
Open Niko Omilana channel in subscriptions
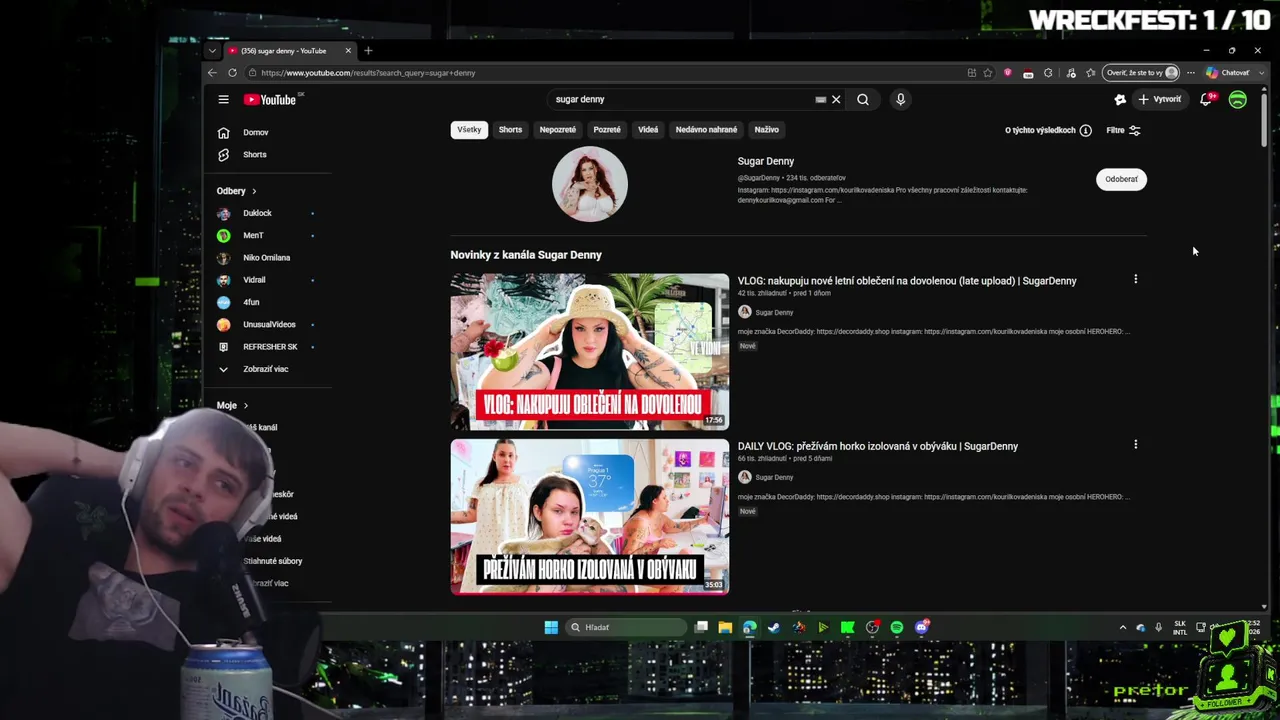264,257
